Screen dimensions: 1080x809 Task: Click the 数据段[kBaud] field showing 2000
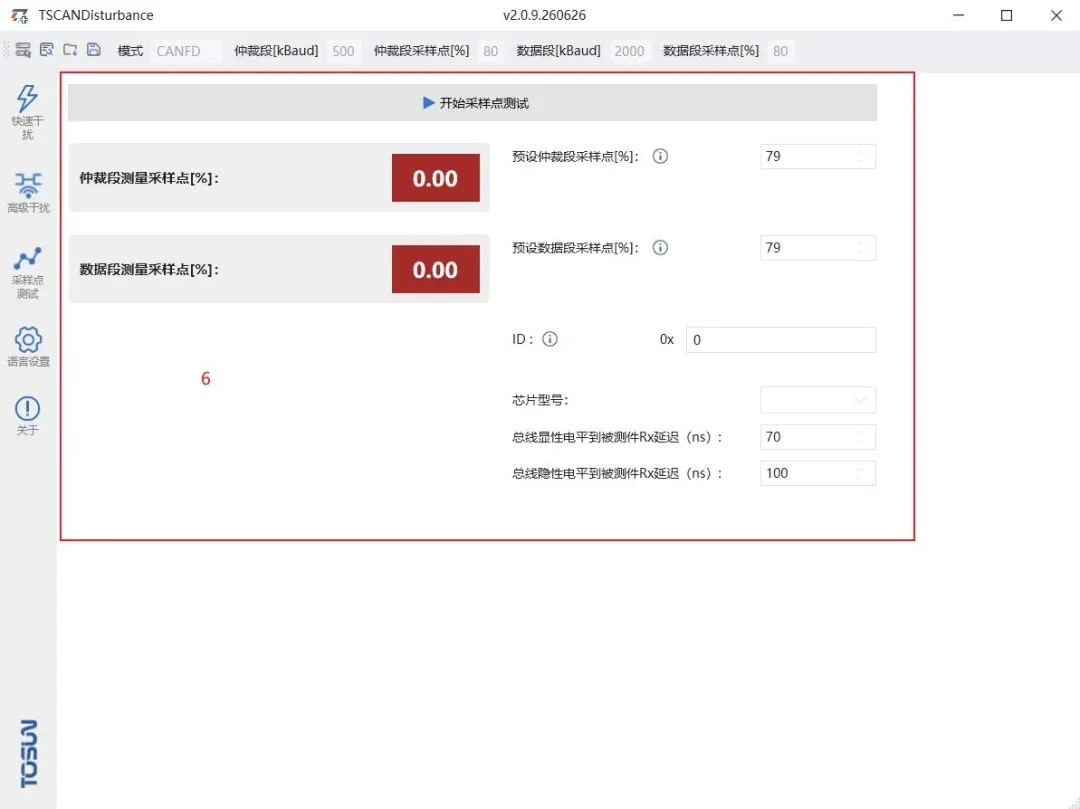pyautogui.click(x=629, y=51)
